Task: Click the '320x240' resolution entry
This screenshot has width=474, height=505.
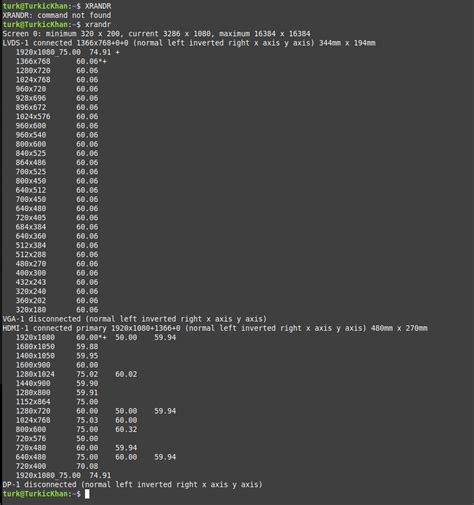Action: [x=31, y=291]
